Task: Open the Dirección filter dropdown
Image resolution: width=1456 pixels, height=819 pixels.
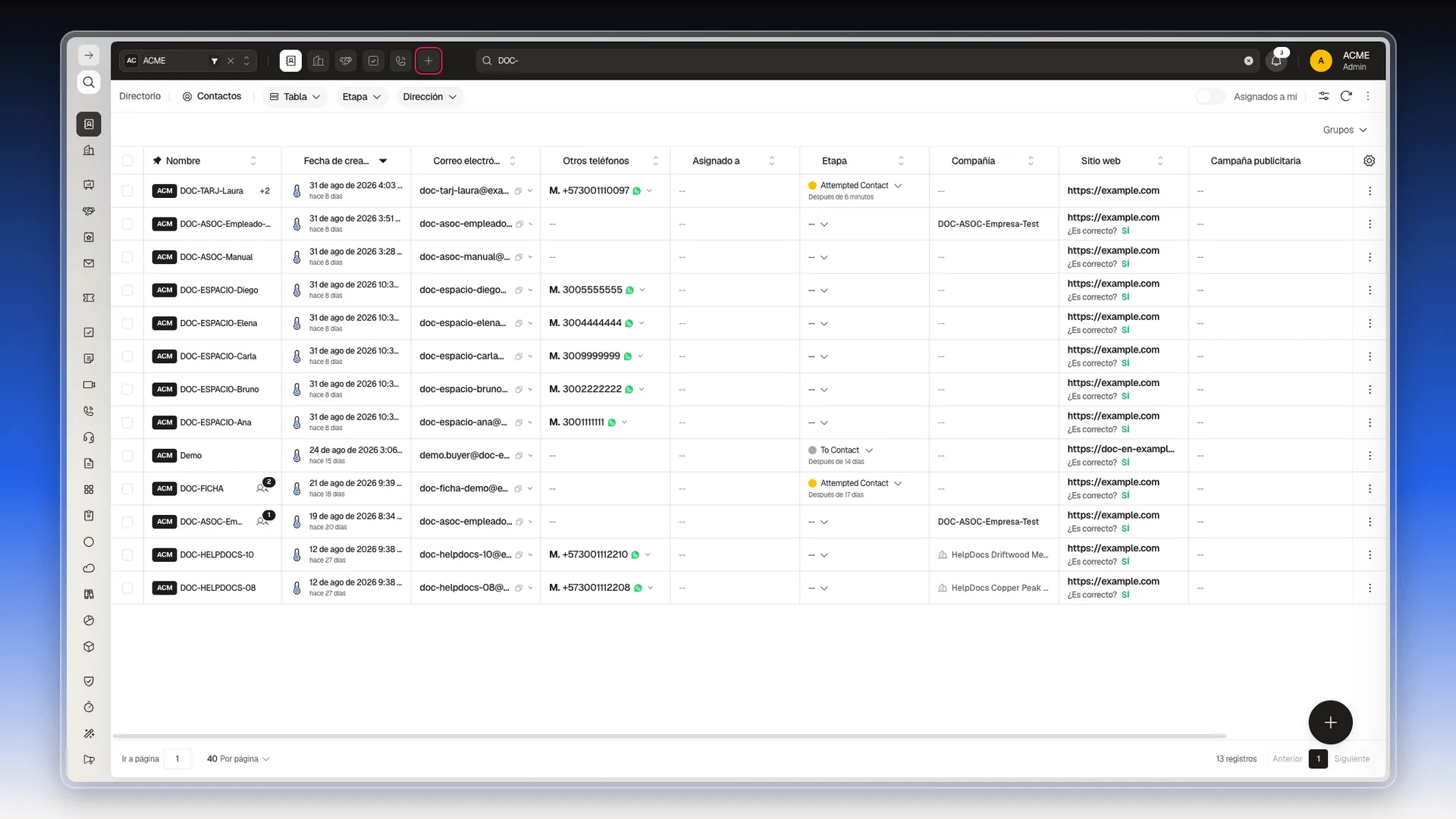Action: (x=430, y=97)
